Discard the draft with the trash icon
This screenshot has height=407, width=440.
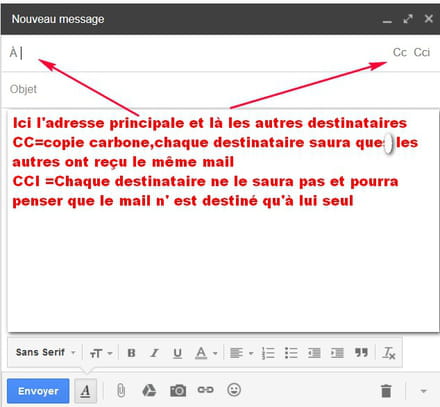pos(386,391)
